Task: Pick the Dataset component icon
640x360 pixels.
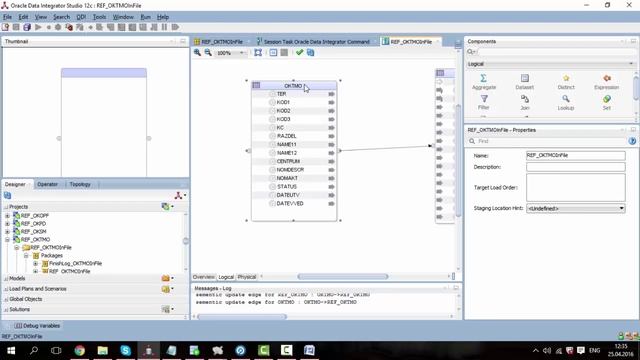Action: pos(525,78)
